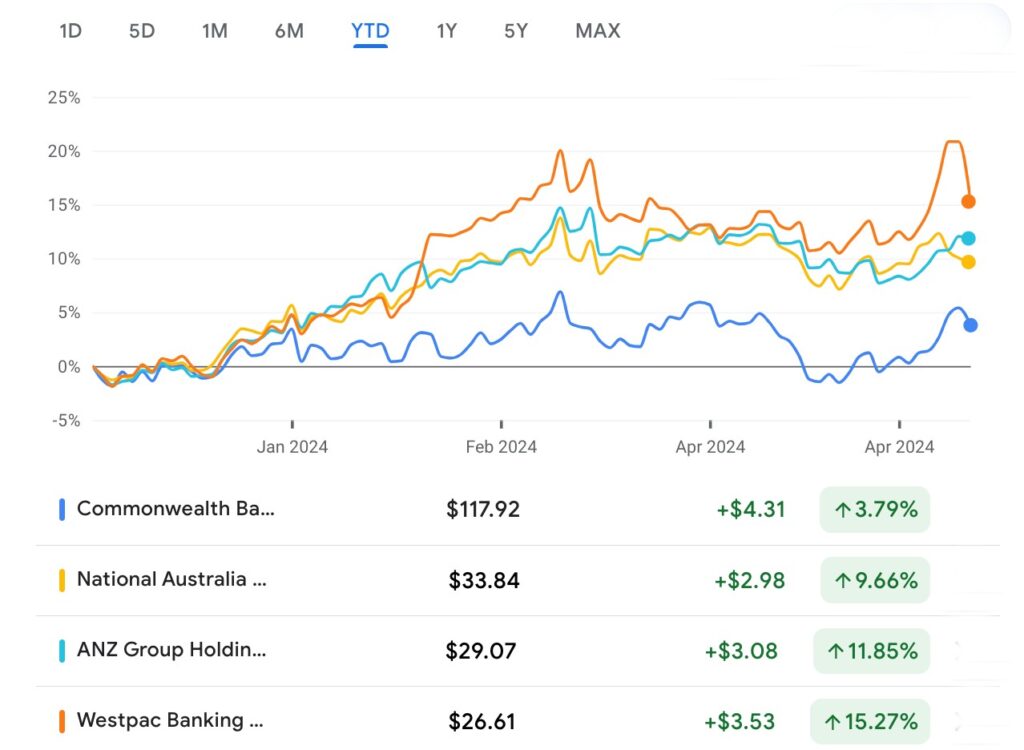
Task: Click the $29.07 ANZ Group price
Action: pyautogui.click(x=481, y=651)
